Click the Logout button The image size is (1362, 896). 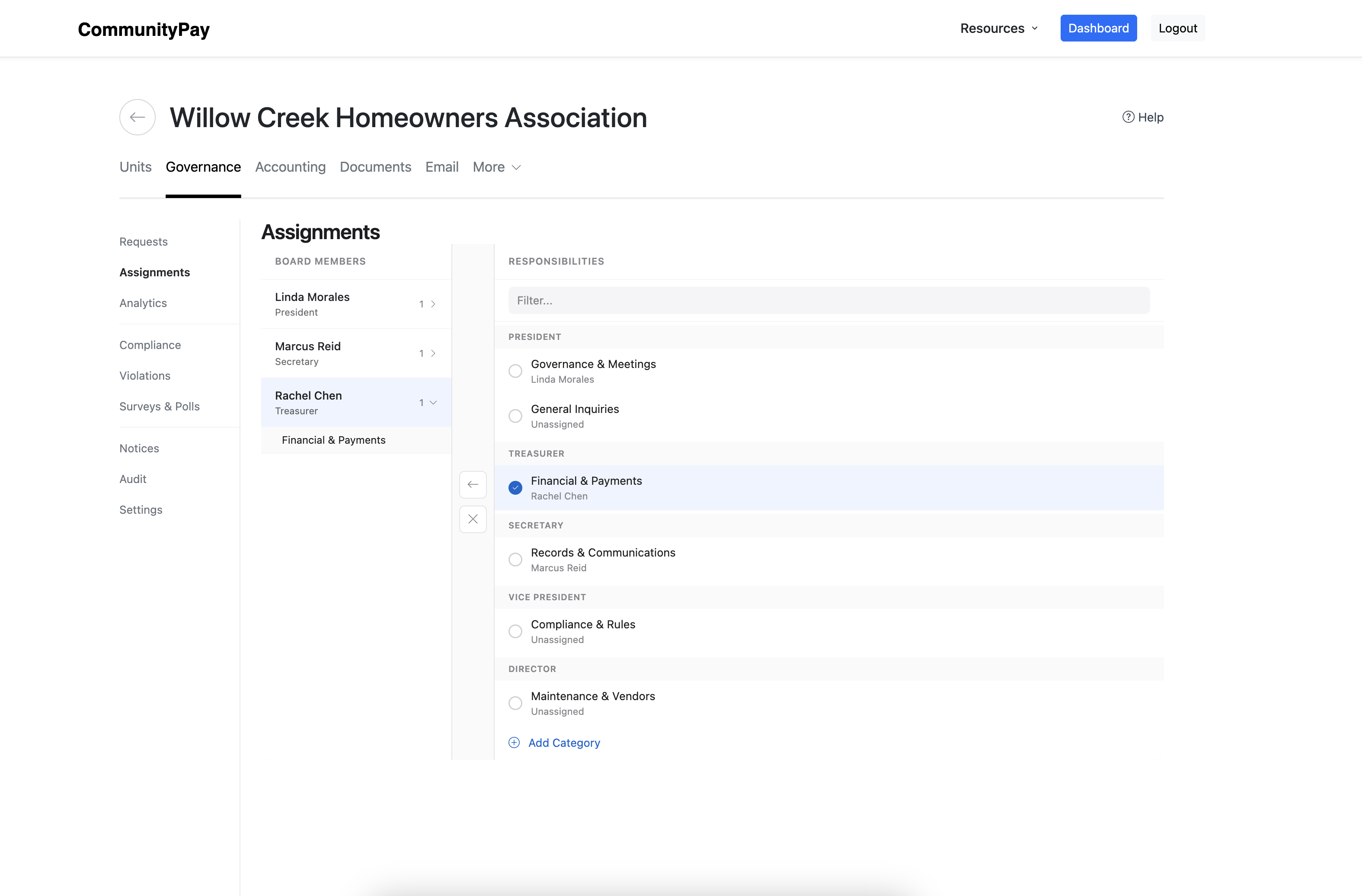(1177, 29)
